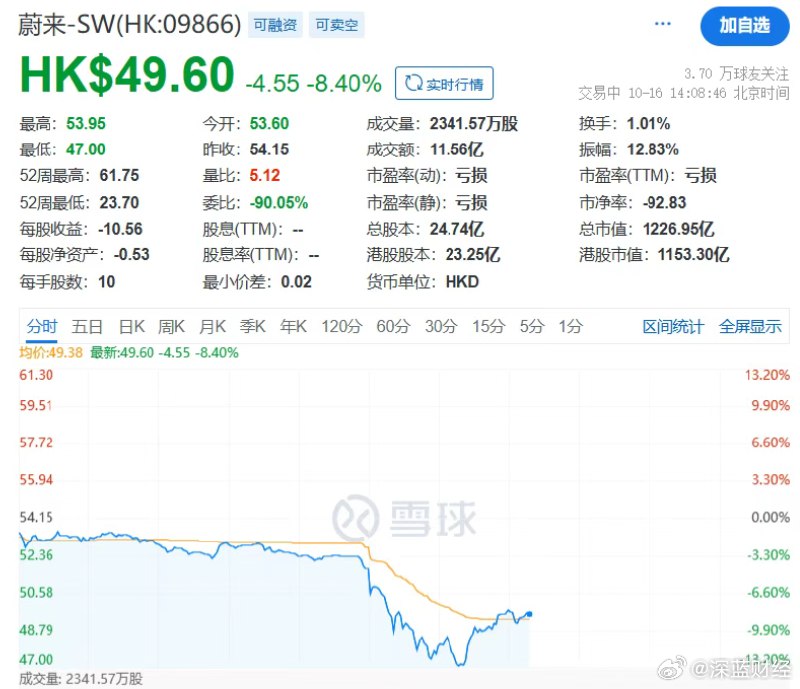This screenshot has width=800, height=689.
Task: Click the 每手股数 value 10
Action: point(107,282)
